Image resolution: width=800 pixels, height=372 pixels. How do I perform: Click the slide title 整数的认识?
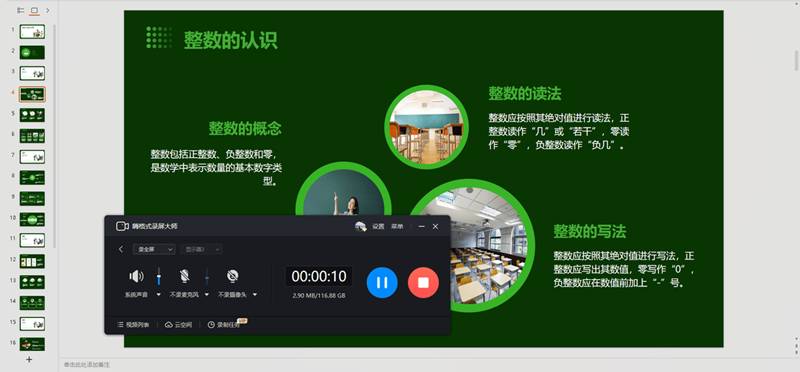[231, 40]
